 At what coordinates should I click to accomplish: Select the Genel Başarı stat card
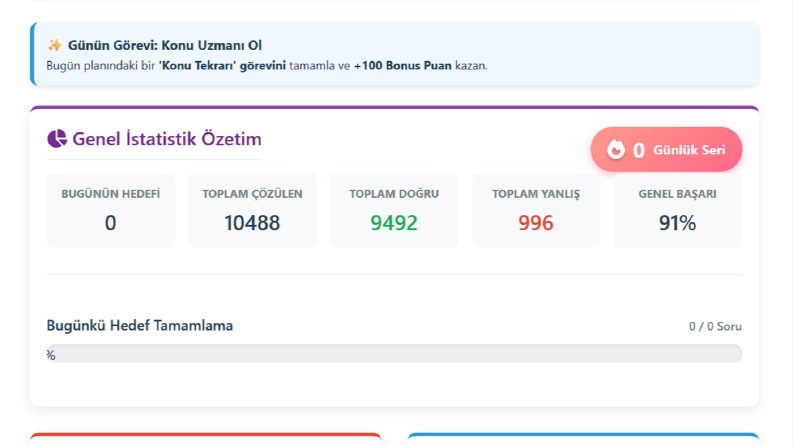[678, 210]
